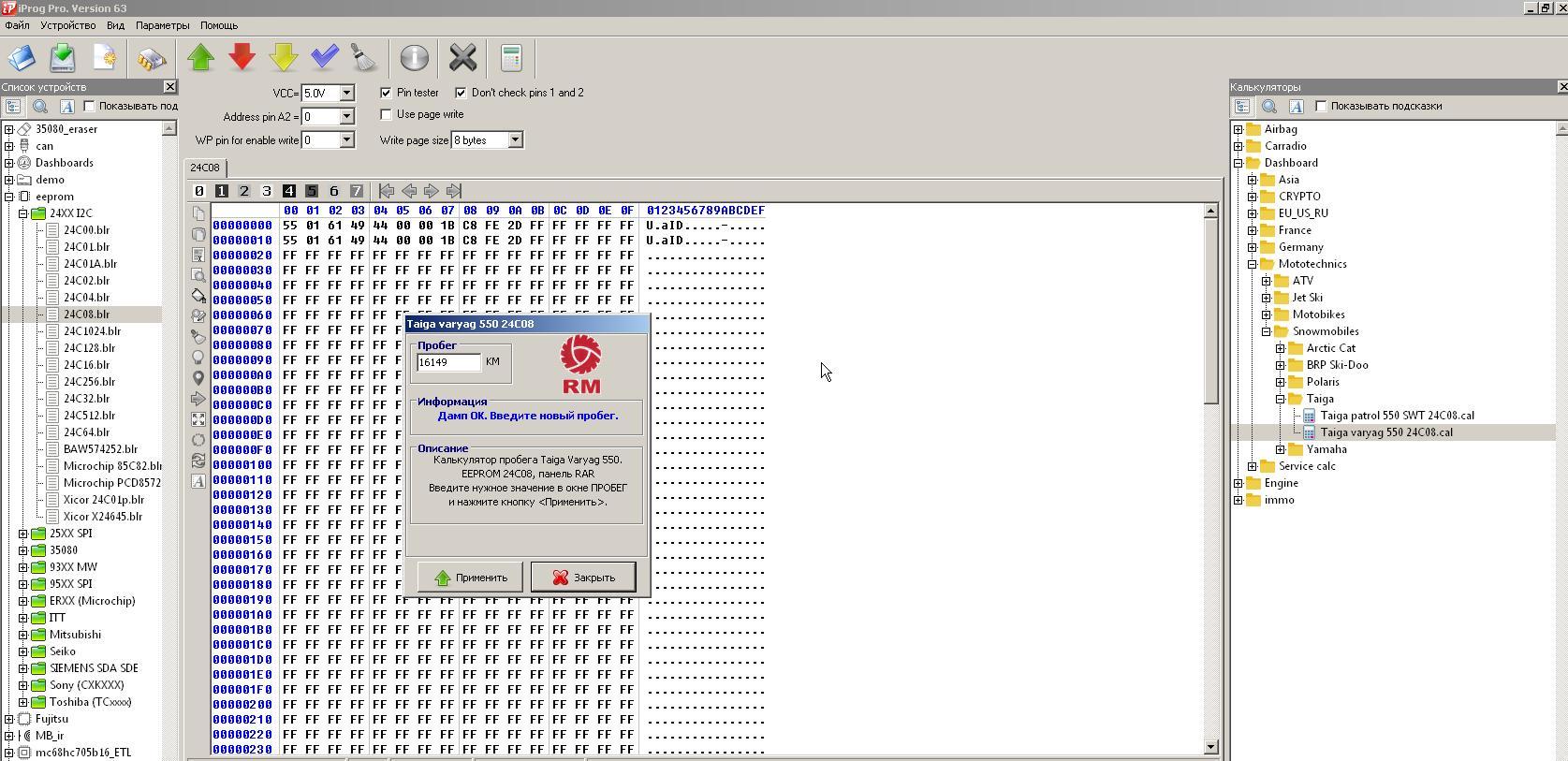The width and height of the screenshot is (1568, 761).
Task: Click the red down arrow write icon
Action: coord(242,57)
